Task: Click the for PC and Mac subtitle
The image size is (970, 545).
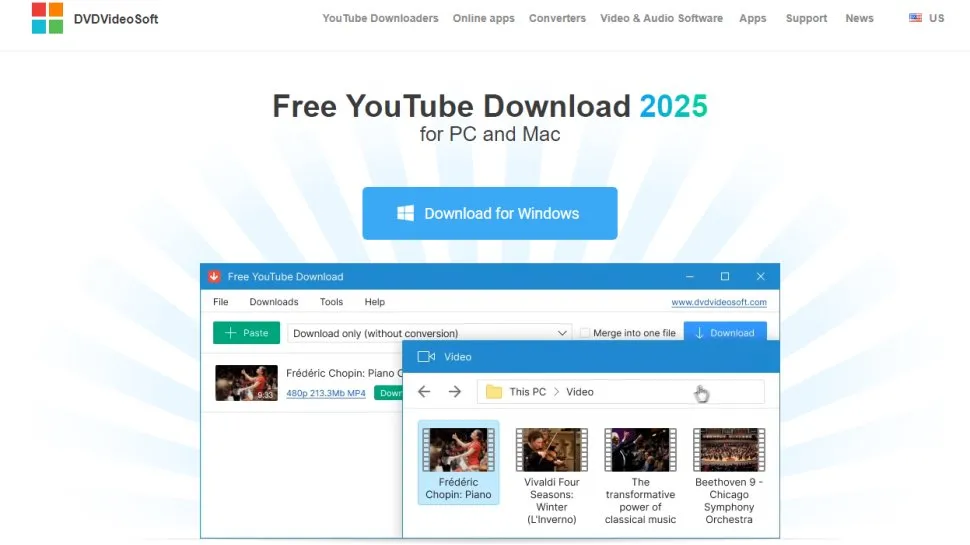Action: (490, 134)
